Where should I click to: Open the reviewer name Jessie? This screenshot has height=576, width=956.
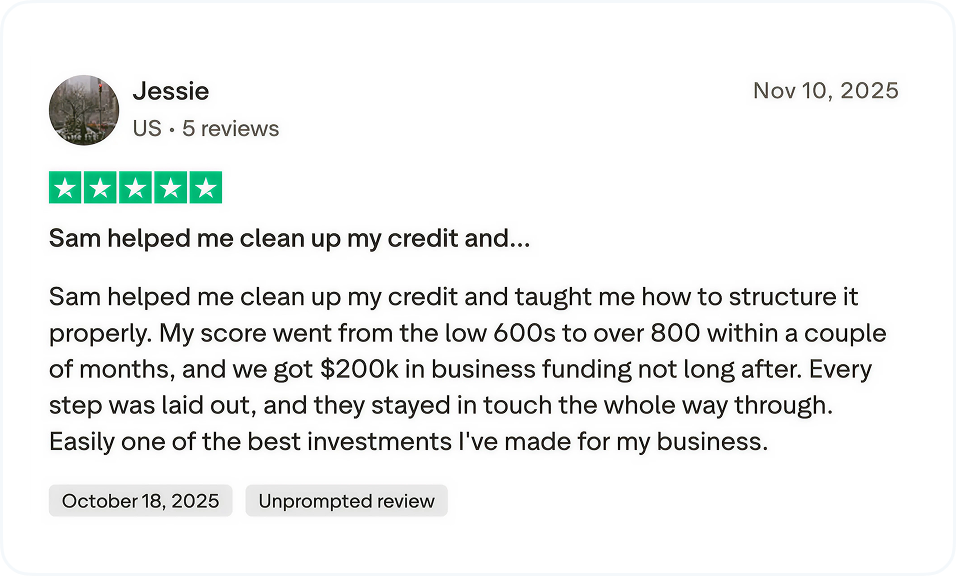(x=170, y=91)
